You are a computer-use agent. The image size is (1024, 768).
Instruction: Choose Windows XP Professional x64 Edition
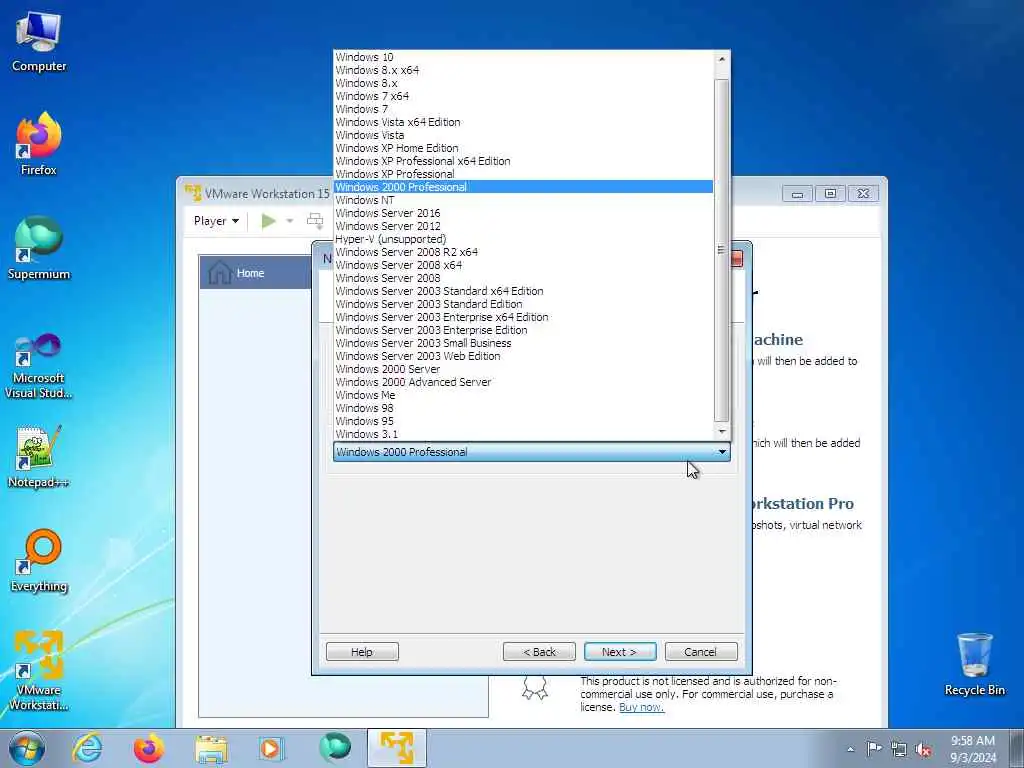pos(523,161)
